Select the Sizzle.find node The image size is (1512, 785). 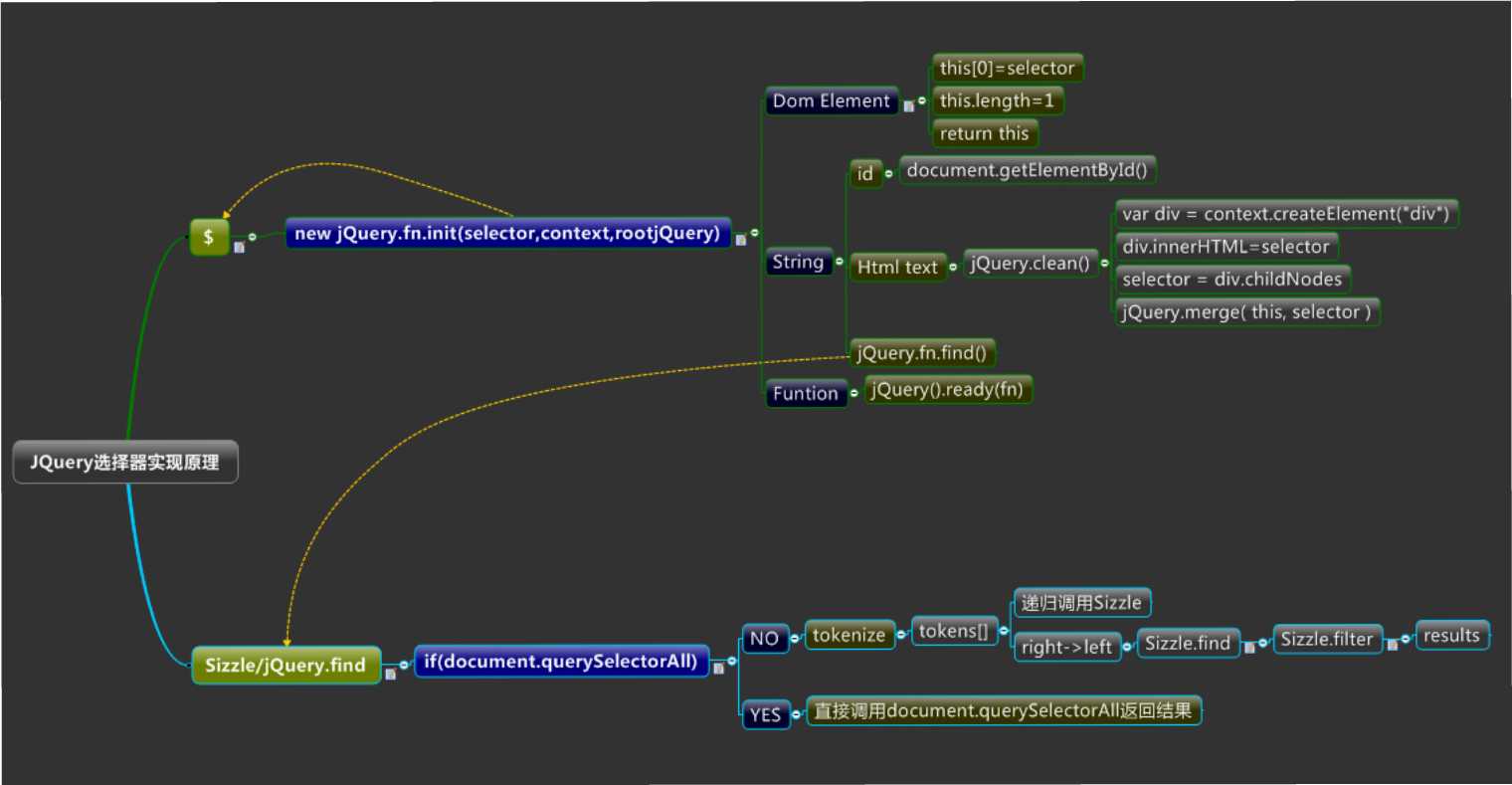click(1189, 643)
